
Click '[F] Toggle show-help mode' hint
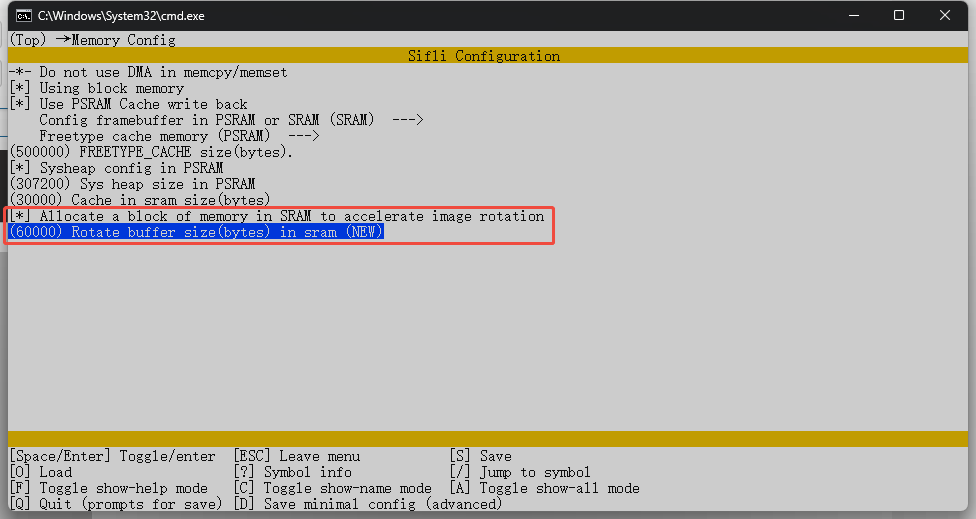[109, 488]
